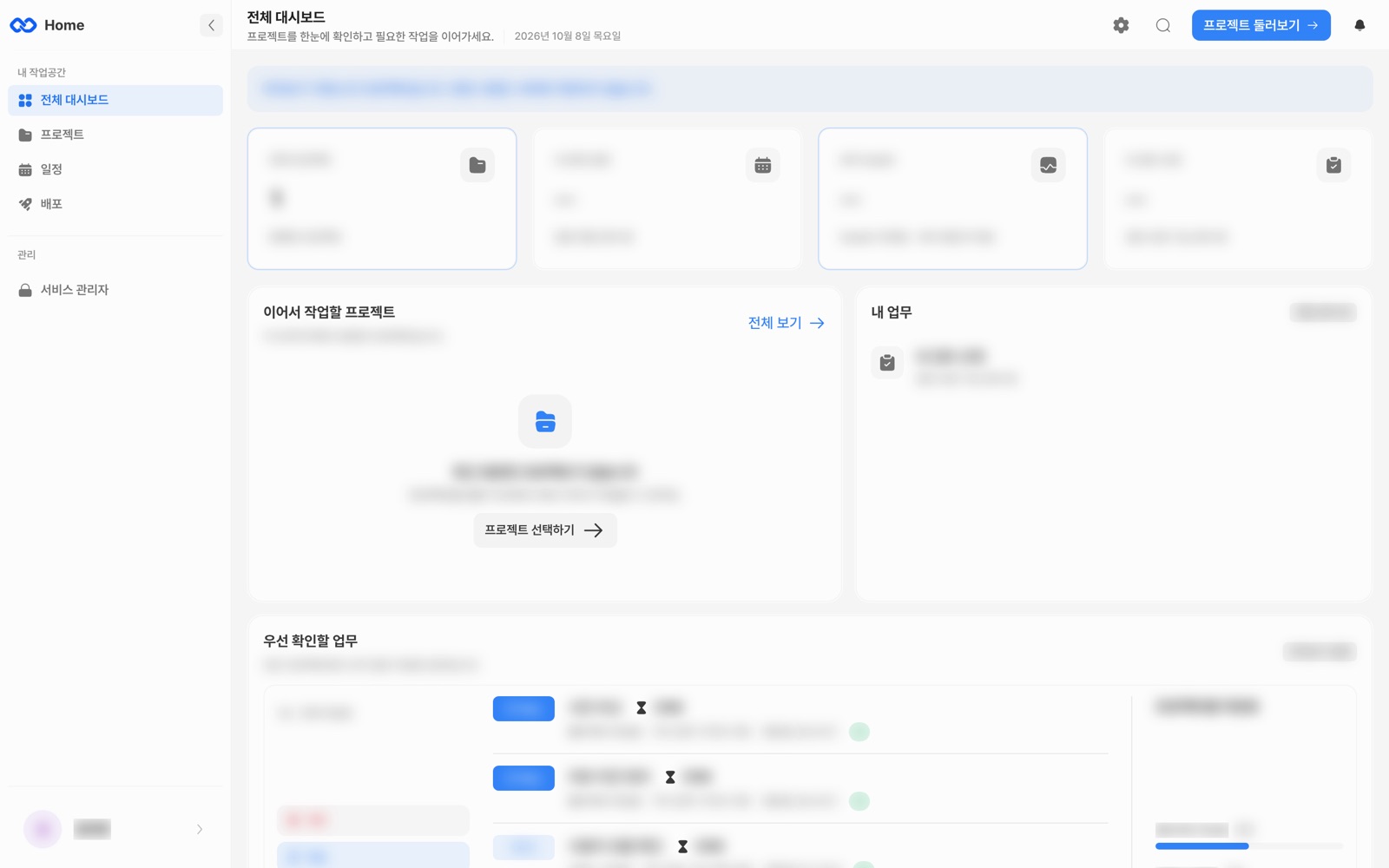Expand the user profile chevron at the sidebar bottom

pyautogui.click(x=200, y=830)
